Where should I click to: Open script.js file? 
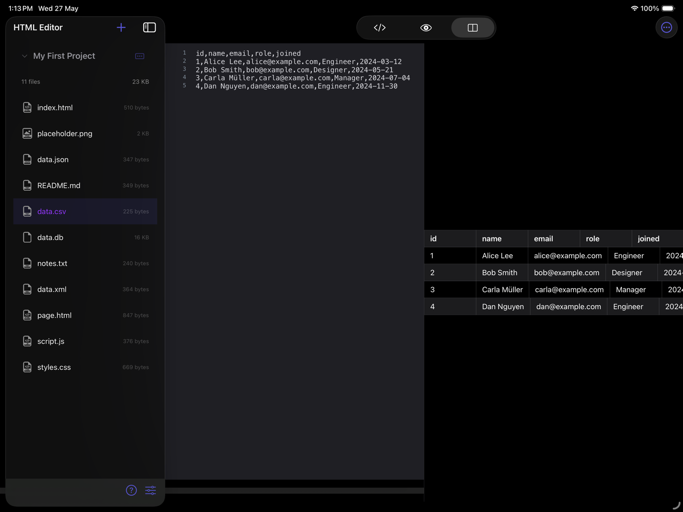(85, 341)
